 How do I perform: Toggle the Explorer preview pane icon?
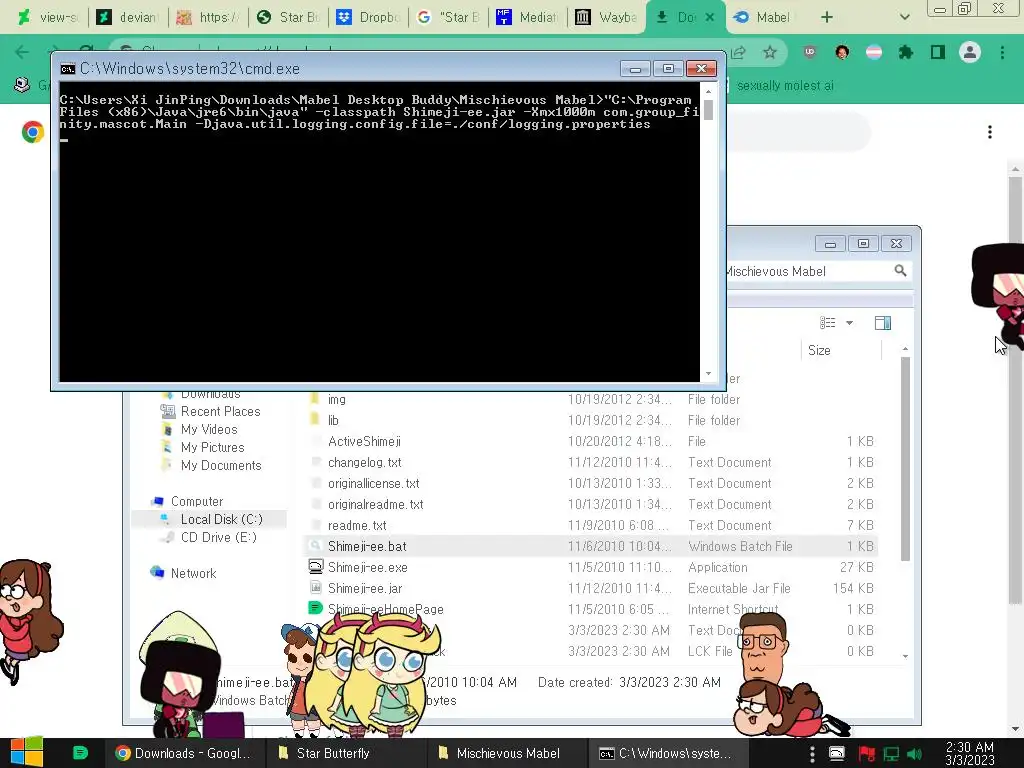point(883,323)
